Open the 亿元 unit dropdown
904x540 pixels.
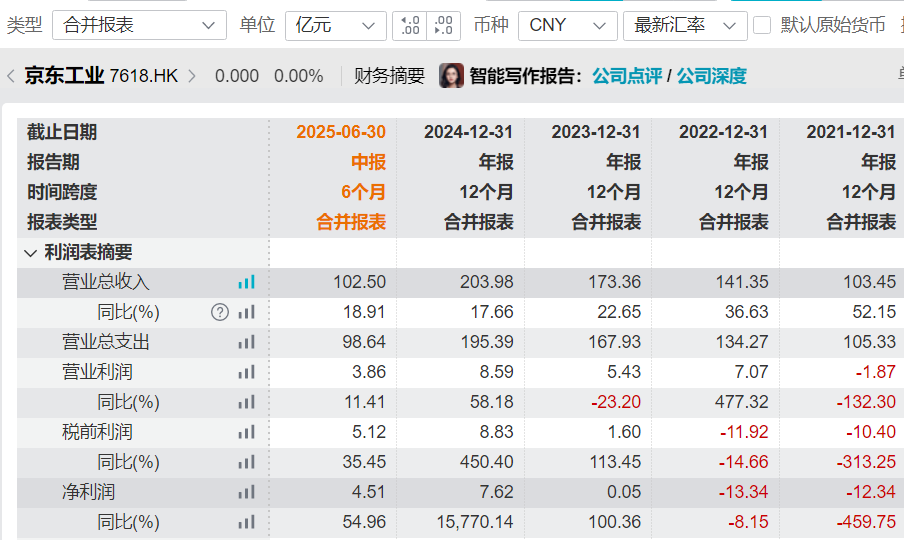coord(335,25)
